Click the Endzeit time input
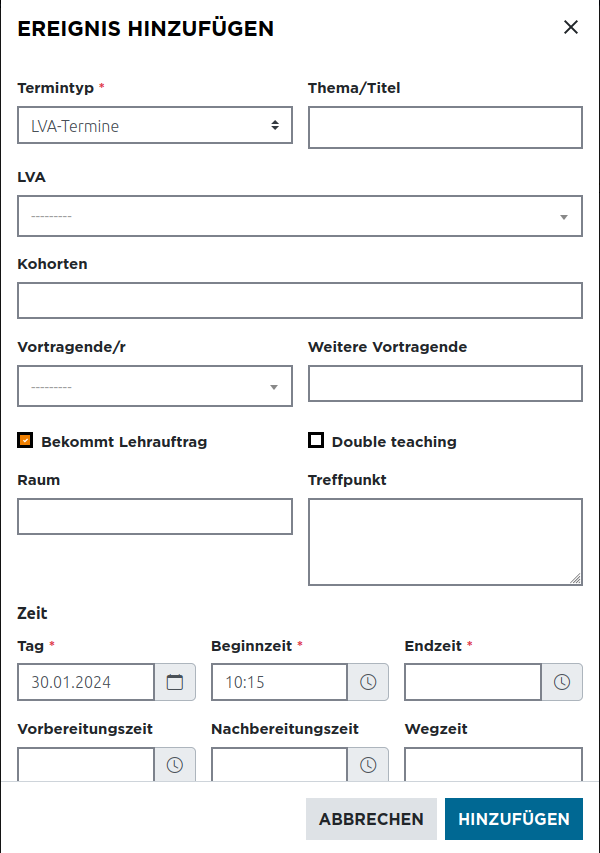Image resolution: width=600 pixels, height=853 pixels. [x=473, y=682]
